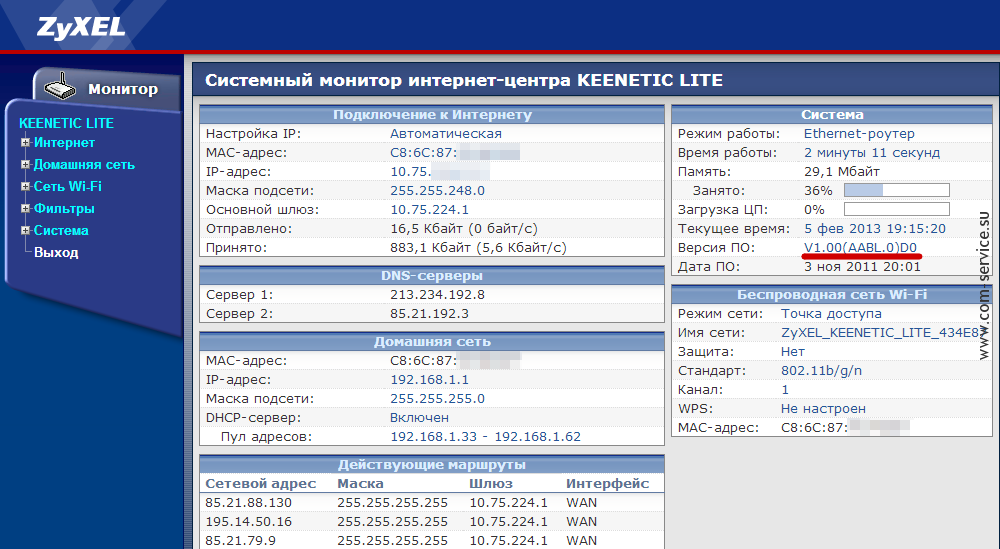Expand the Фильтры section plus icon

coord(25,209)
